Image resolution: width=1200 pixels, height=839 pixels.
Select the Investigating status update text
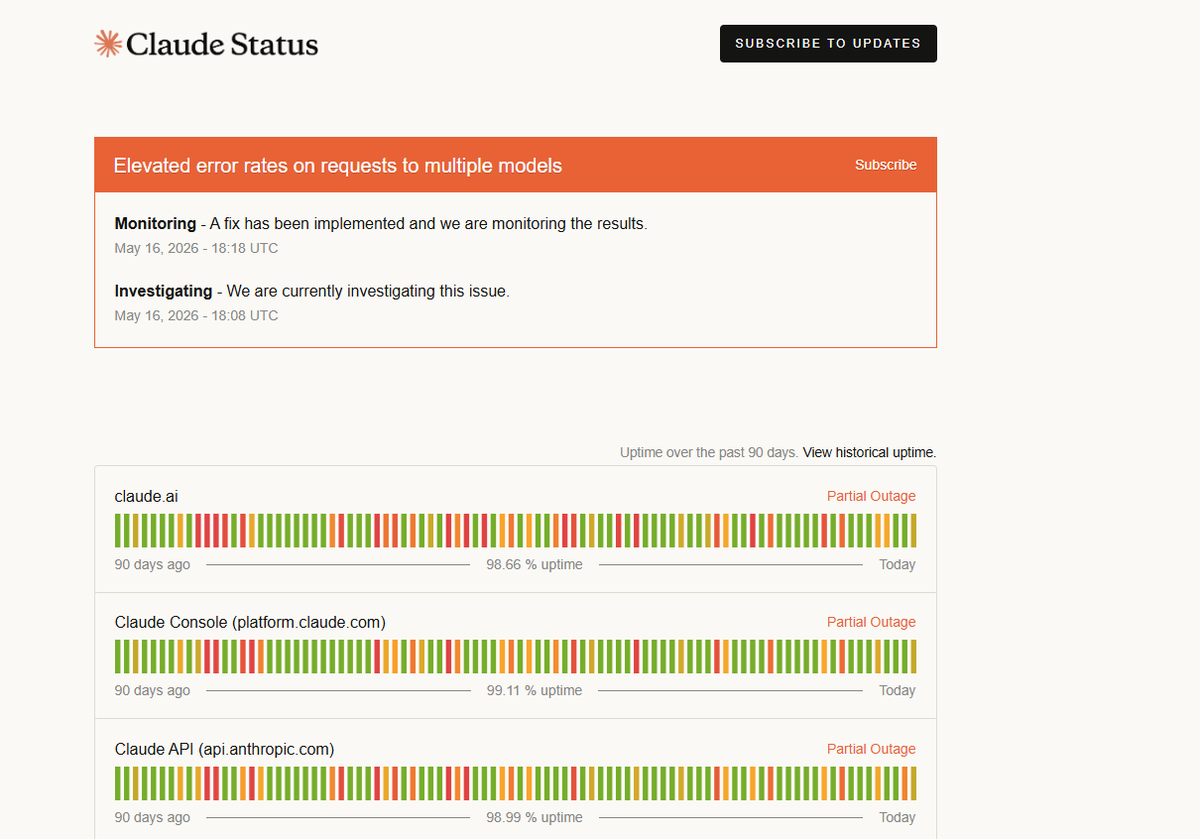click(312, 291)
